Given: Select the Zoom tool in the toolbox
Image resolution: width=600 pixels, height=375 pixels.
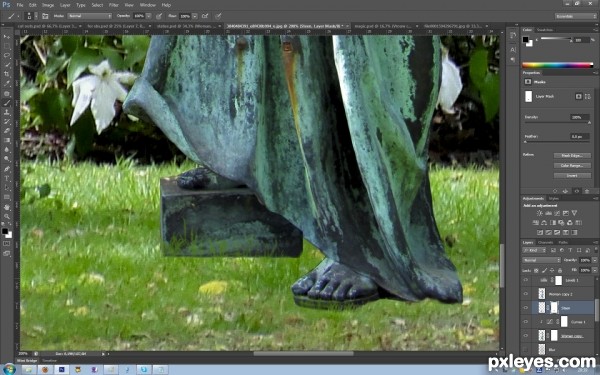Looking at the screenshot, I should point(7,216).
